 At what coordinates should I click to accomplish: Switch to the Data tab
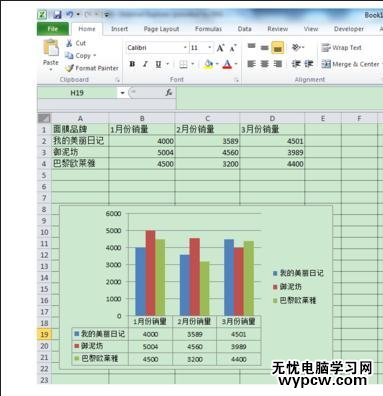click(245, 29)
